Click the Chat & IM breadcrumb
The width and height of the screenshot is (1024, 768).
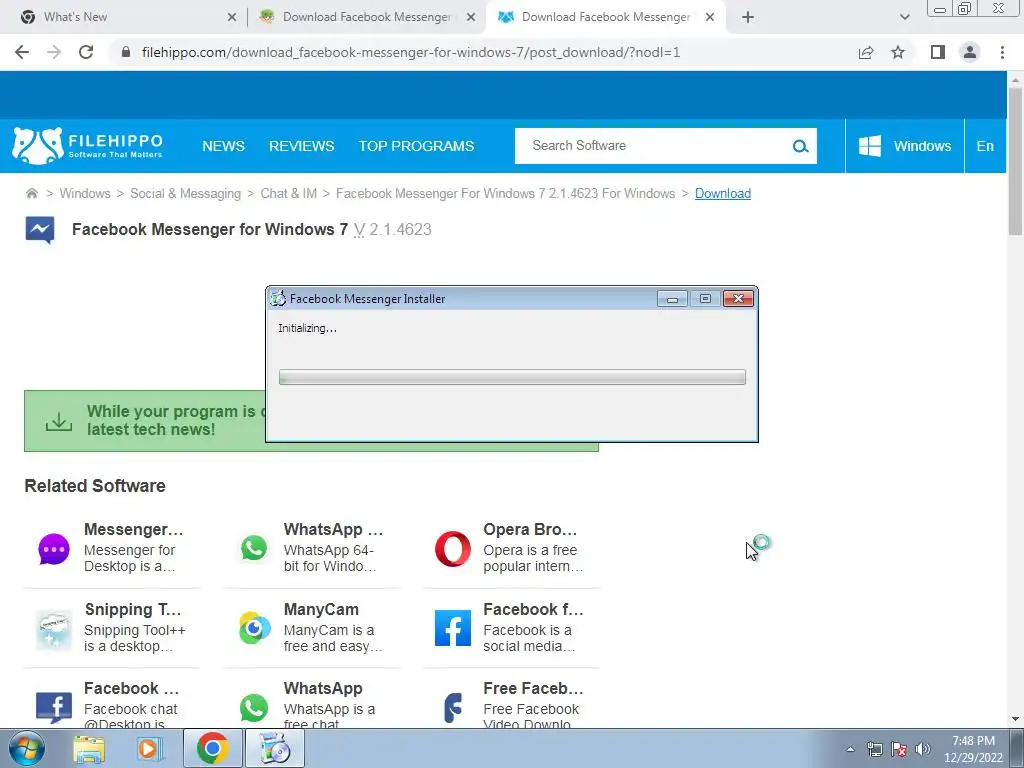[289, 193]
